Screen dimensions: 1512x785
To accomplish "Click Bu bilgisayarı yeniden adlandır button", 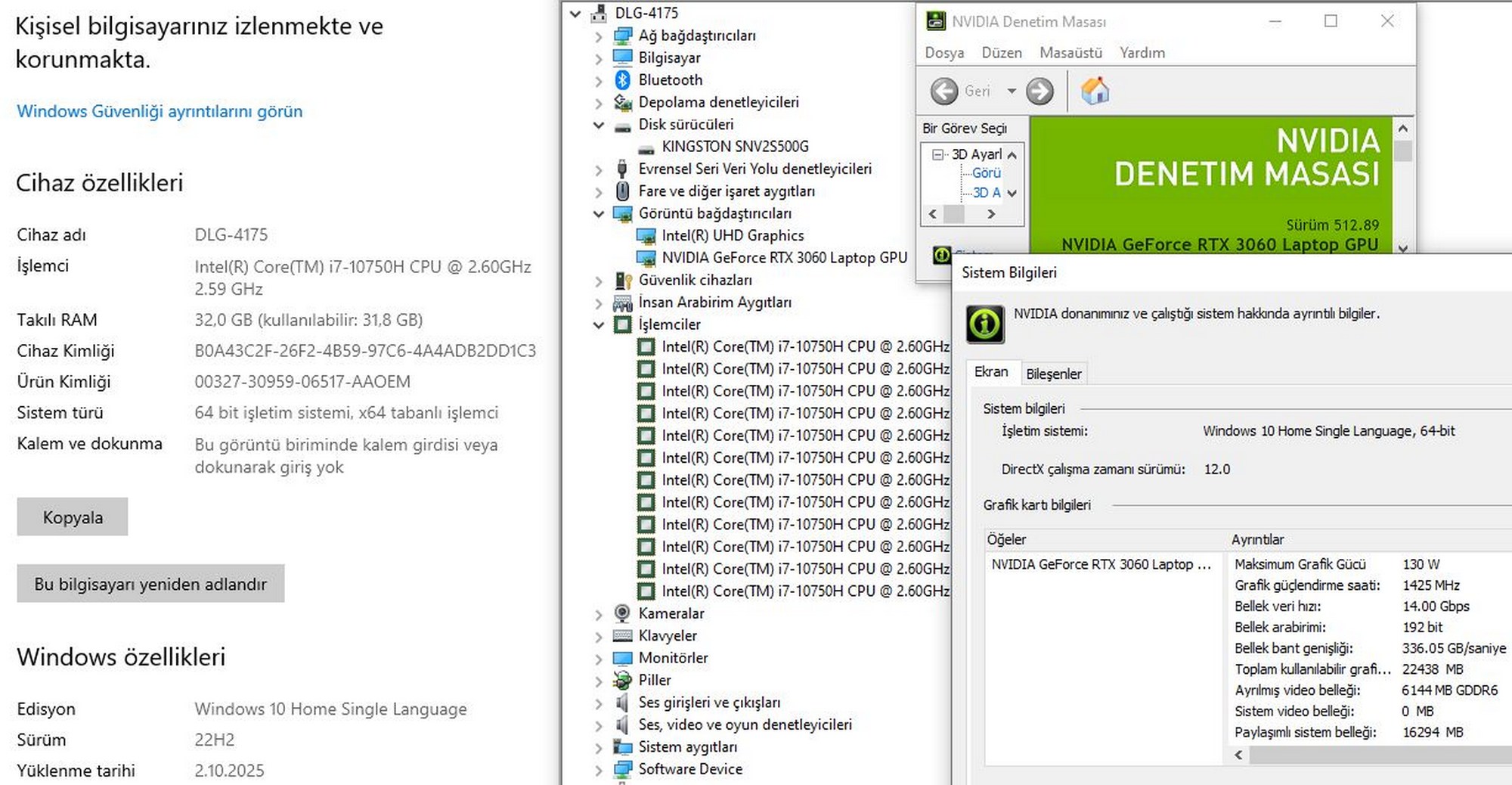I will click(x=150, y=584).
